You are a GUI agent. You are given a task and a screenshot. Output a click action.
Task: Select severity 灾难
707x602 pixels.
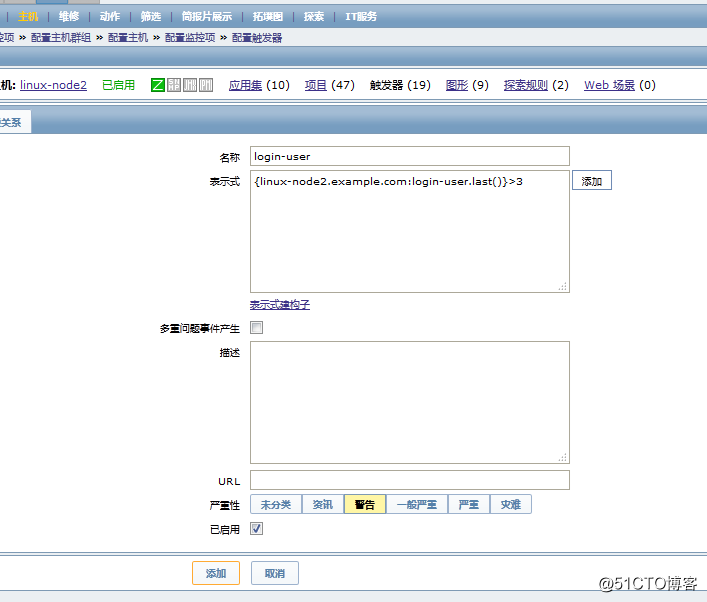pos(511,504)
